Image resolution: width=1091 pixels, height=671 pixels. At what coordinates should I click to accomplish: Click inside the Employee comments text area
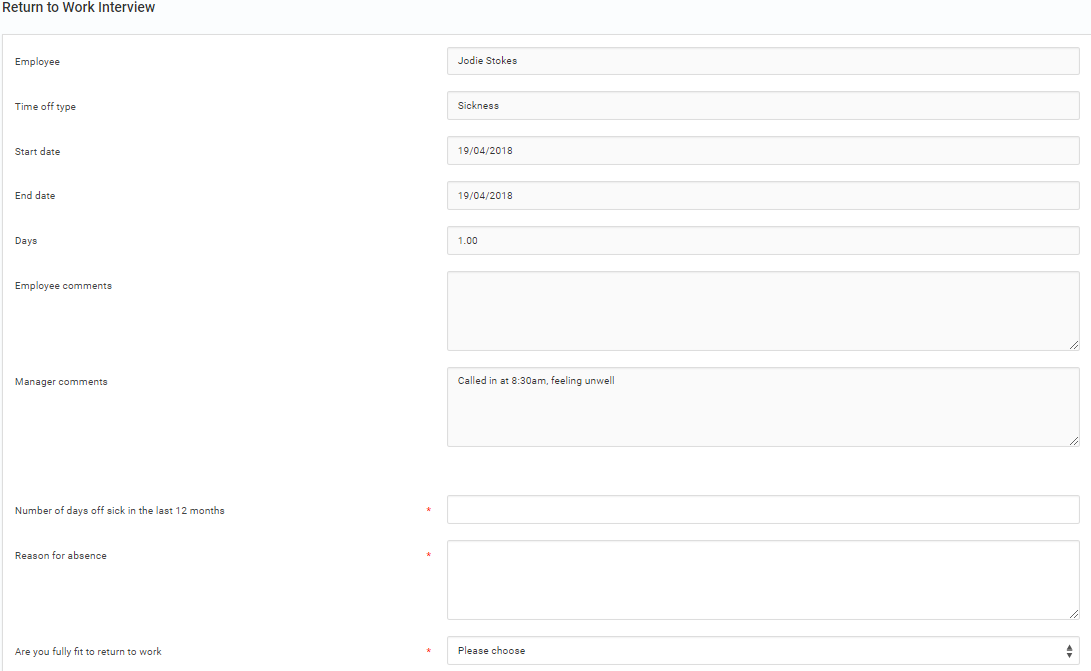click(762, 310)
